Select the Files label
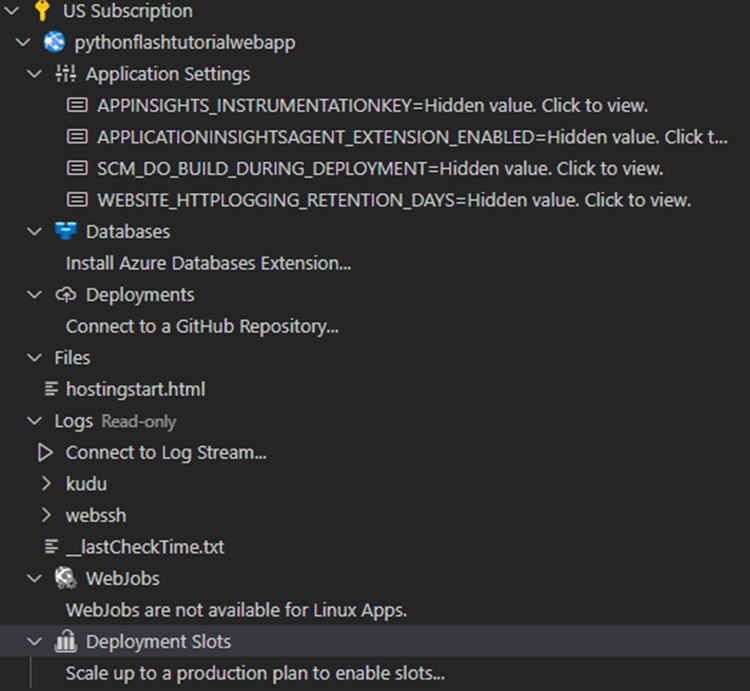750x691 pixels. [x=72, y=358]
